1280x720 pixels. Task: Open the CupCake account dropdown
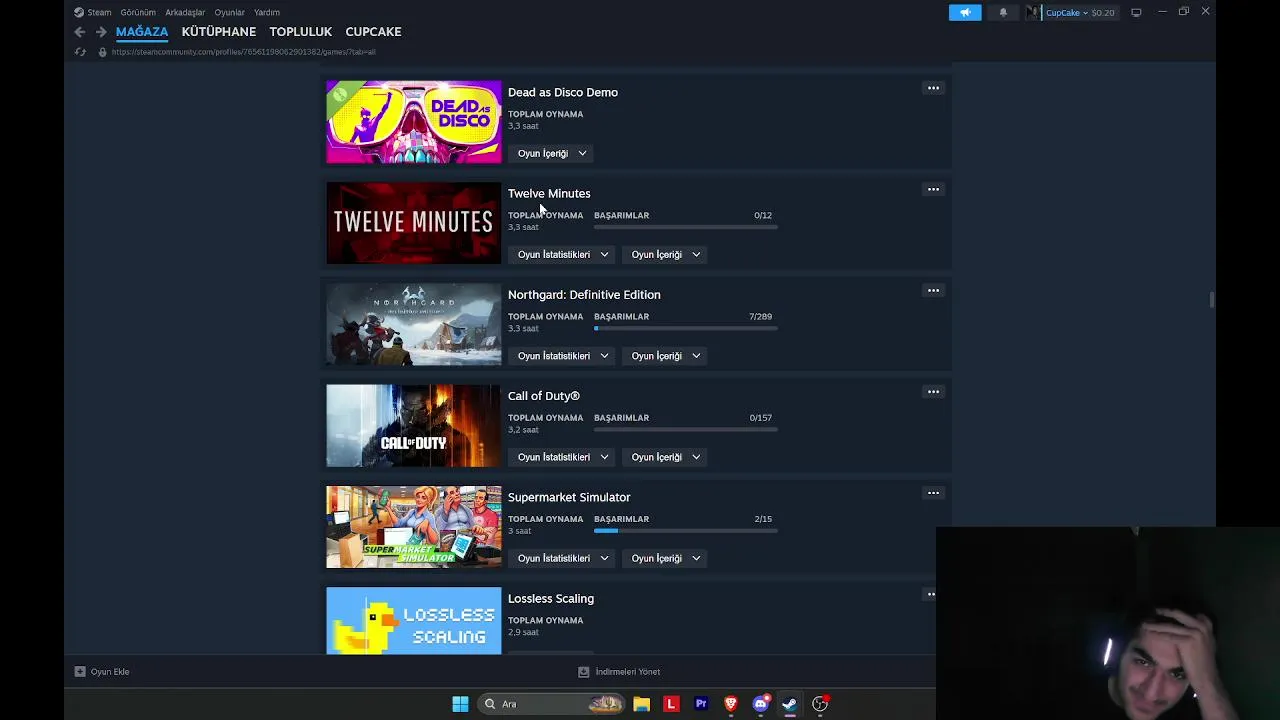click(1066, 13)
